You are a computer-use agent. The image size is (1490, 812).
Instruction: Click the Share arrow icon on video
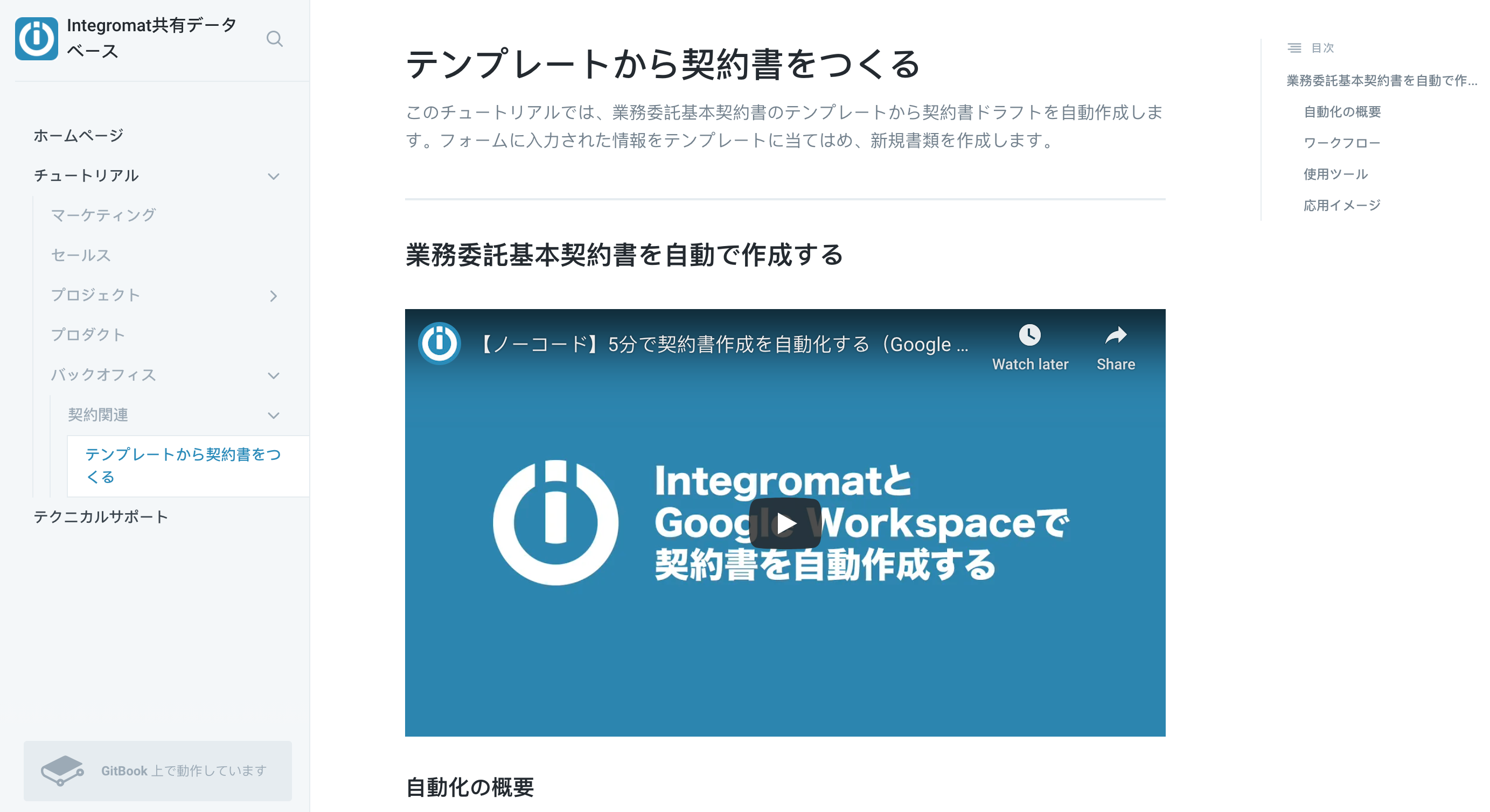[x=1116, y=335]
